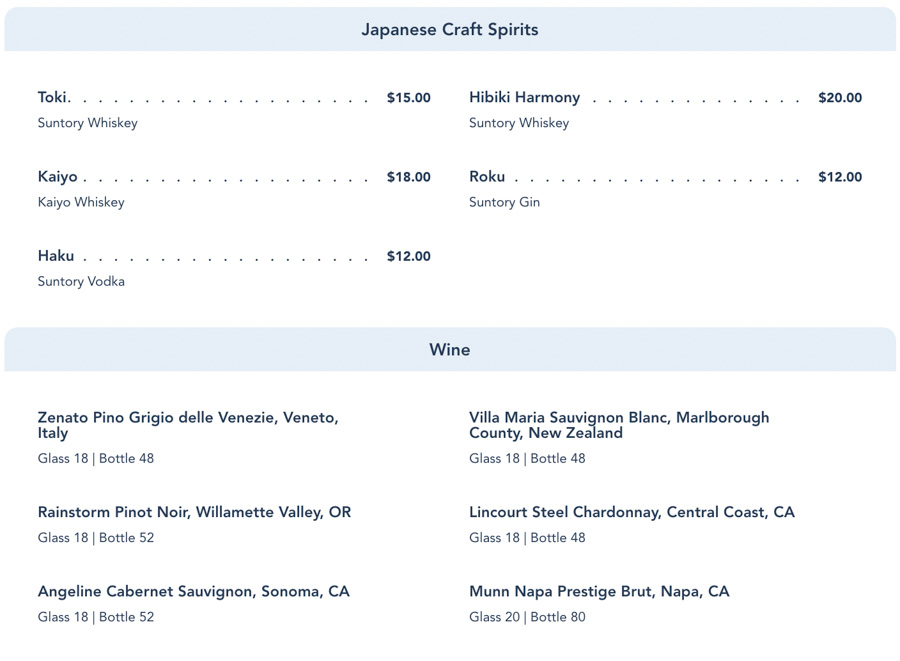Screen dimensions: 900x661
Task: Select the Kaiyo menu item name
Action: coord(58,177)
